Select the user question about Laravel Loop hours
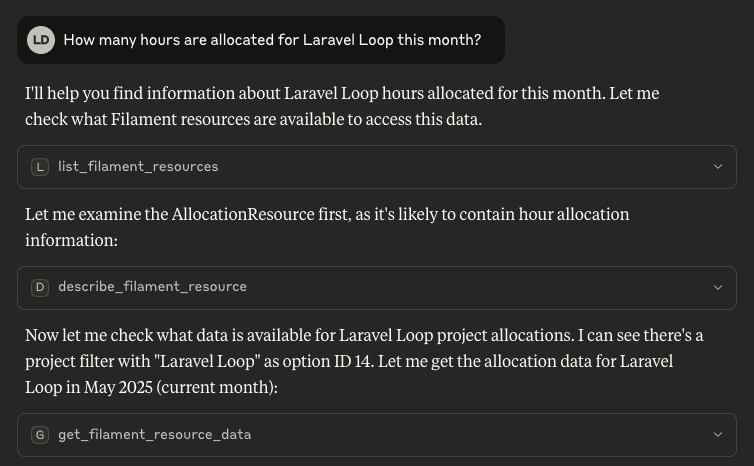Image resolution: width=754 pixels, height=466 pixels. pos(272,40)
